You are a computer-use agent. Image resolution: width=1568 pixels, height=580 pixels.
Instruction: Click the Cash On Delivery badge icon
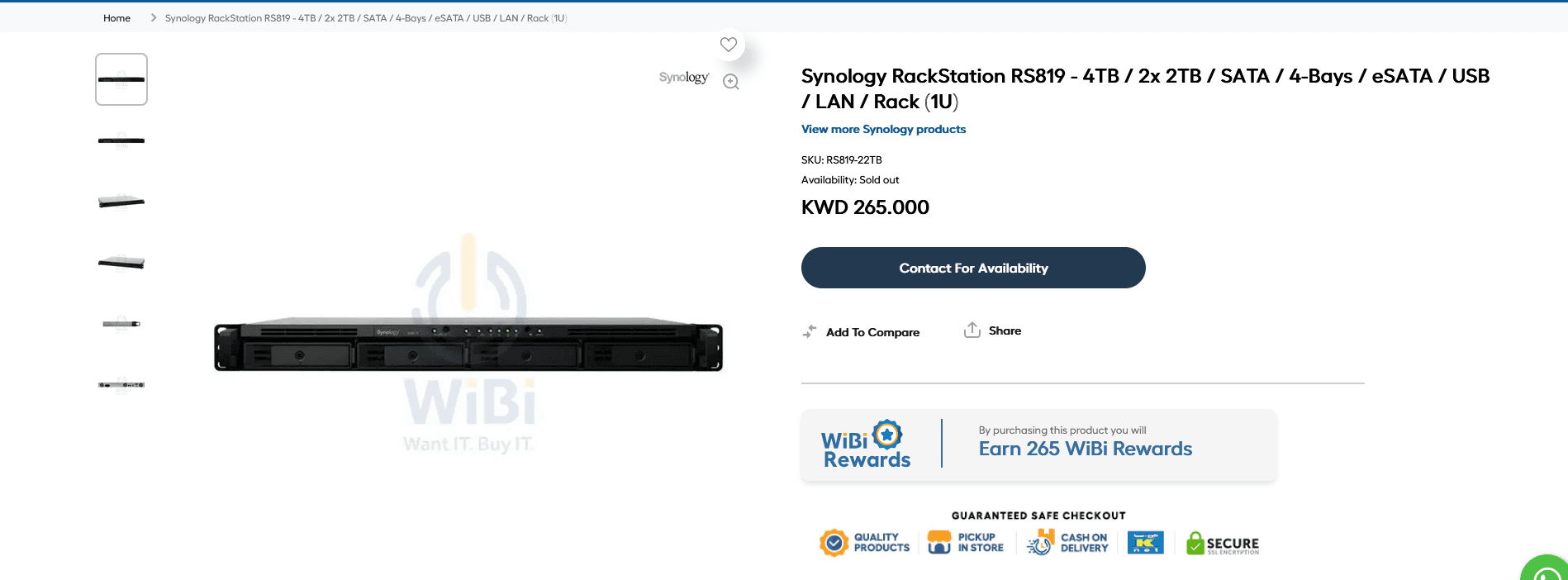pos(1040,543)
